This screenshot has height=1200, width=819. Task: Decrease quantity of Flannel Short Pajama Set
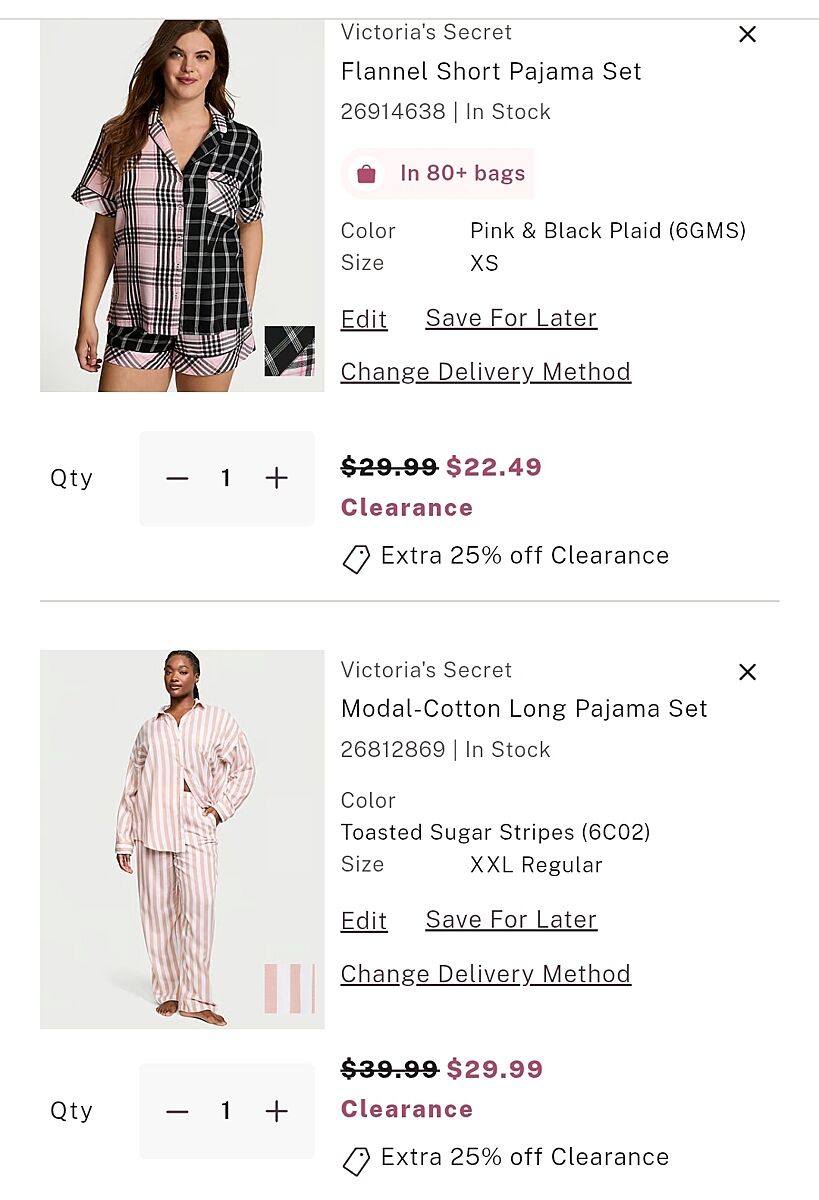177,479
